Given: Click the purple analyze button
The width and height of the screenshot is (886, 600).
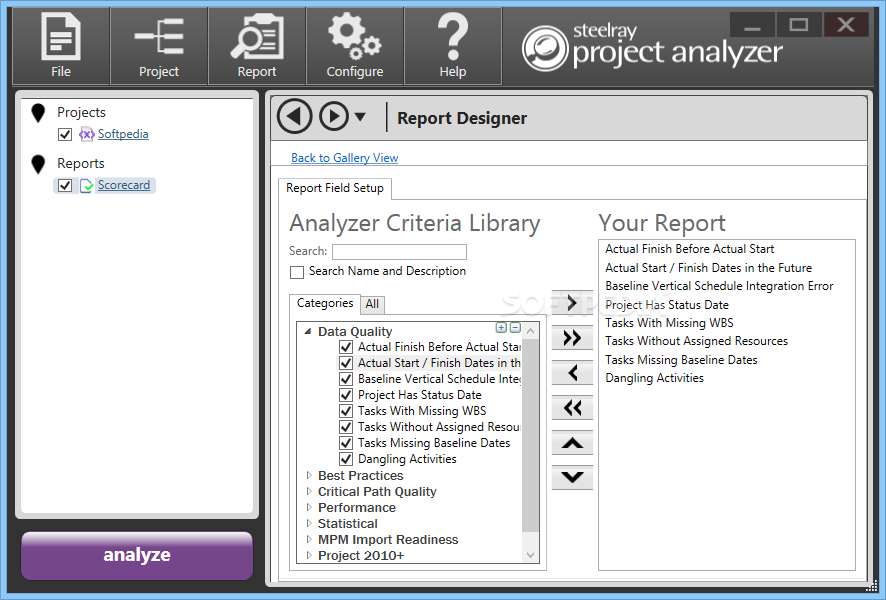Looking at the screenshot, I should pos(137,555).
